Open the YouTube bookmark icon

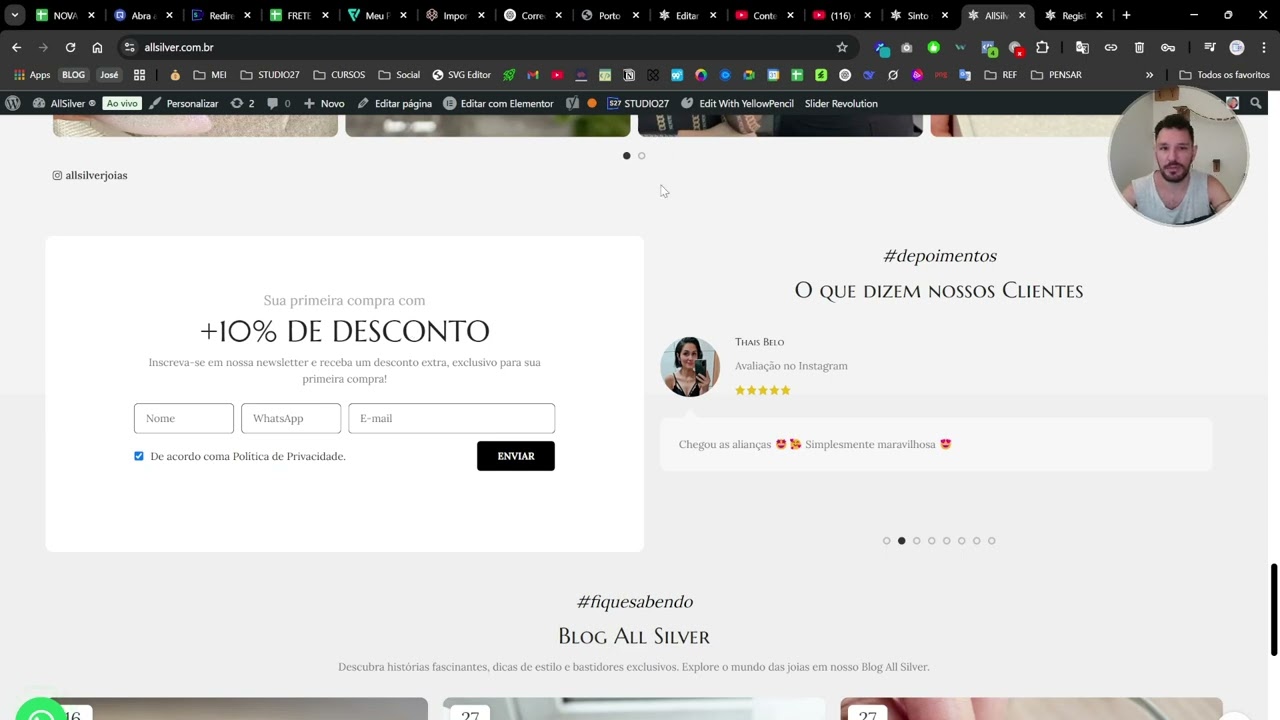click(557, 75)
